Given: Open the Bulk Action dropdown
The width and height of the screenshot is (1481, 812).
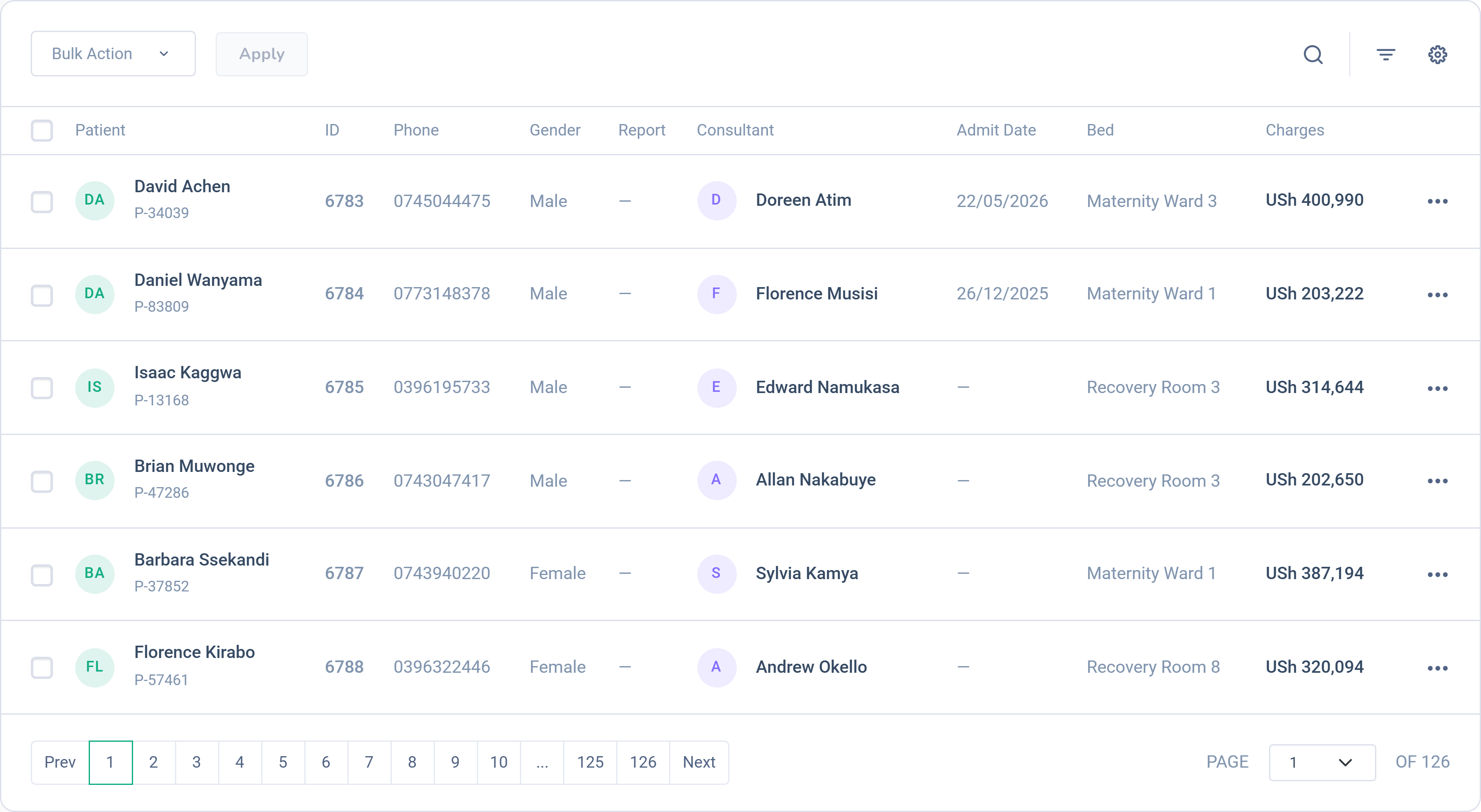Looking at the screenshot, I should (113, 53).
